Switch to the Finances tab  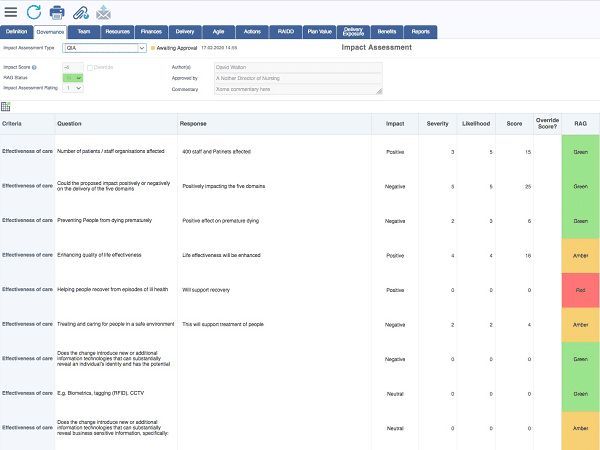(x=151, y=32)
